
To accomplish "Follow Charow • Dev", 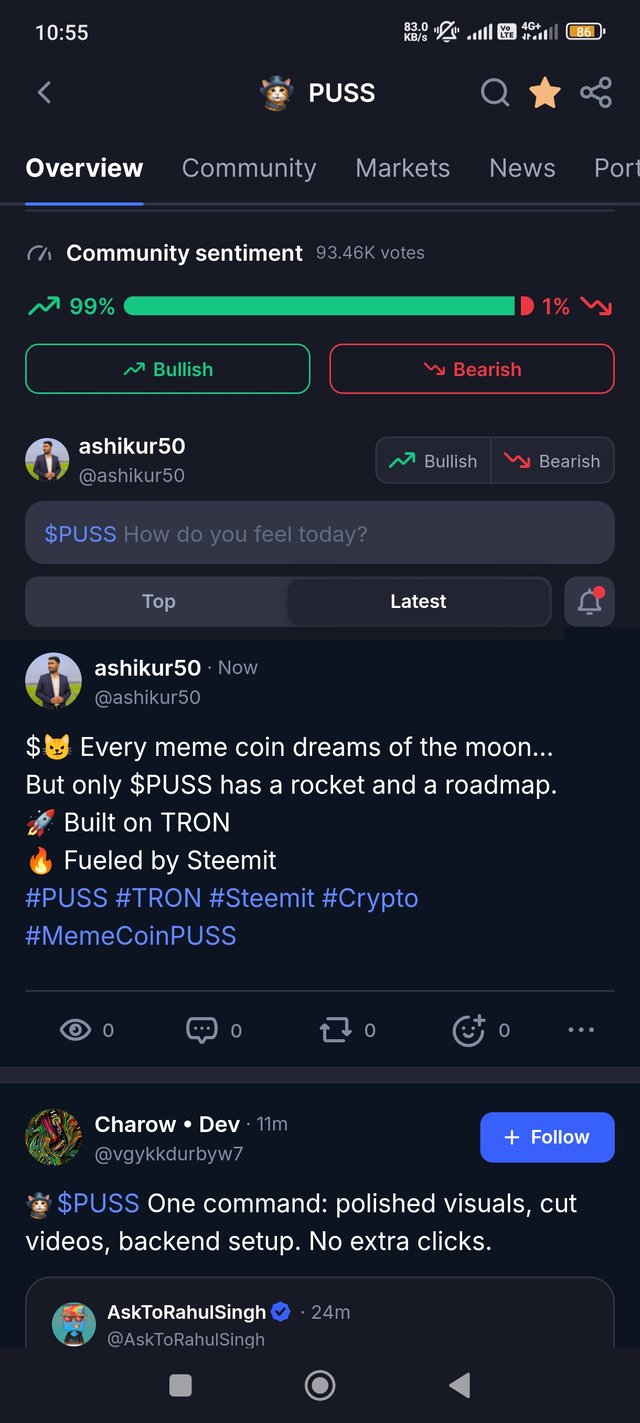I will tap(547, 1137).
